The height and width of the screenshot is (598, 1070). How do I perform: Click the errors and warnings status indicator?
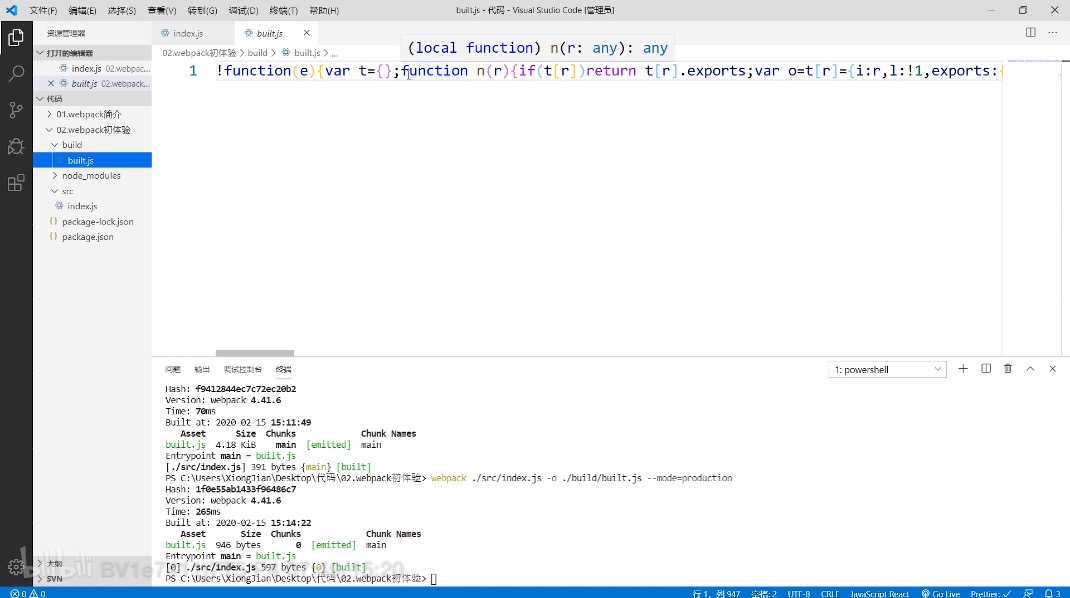pos(28,593)
